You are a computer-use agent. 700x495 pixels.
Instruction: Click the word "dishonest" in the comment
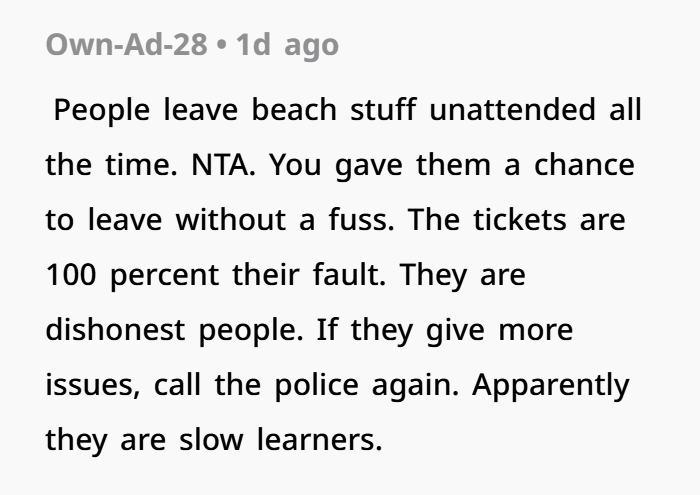pos(115,329)
